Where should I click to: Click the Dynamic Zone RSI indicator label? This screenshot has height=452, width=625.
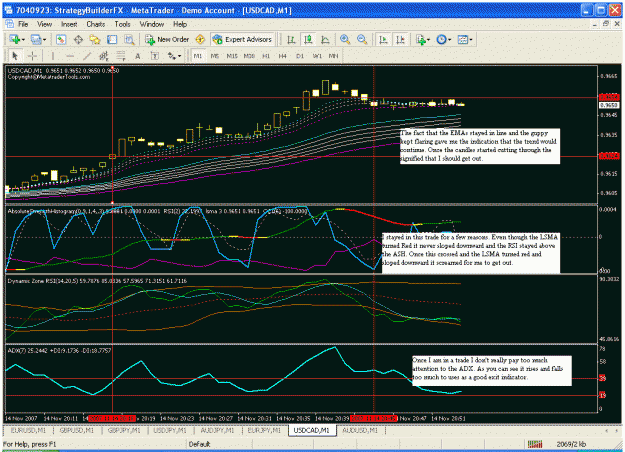97,281
